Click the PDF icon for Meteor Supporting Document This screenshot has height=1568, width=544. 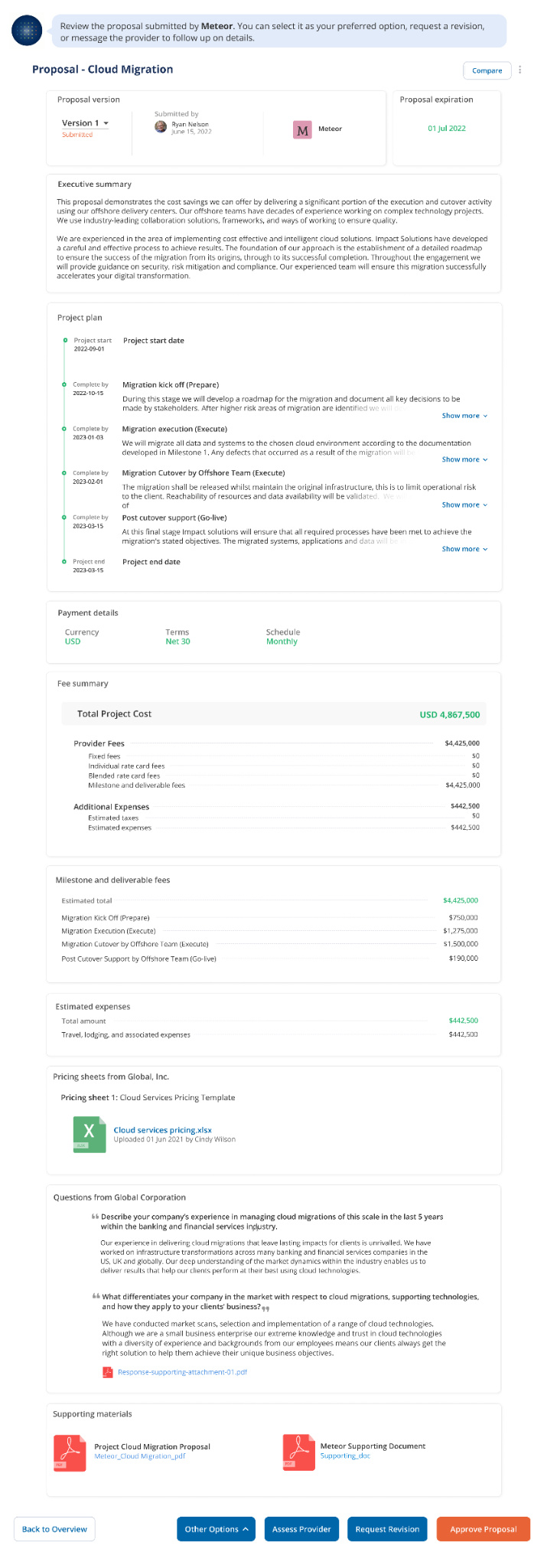(x=299, y=1452)
